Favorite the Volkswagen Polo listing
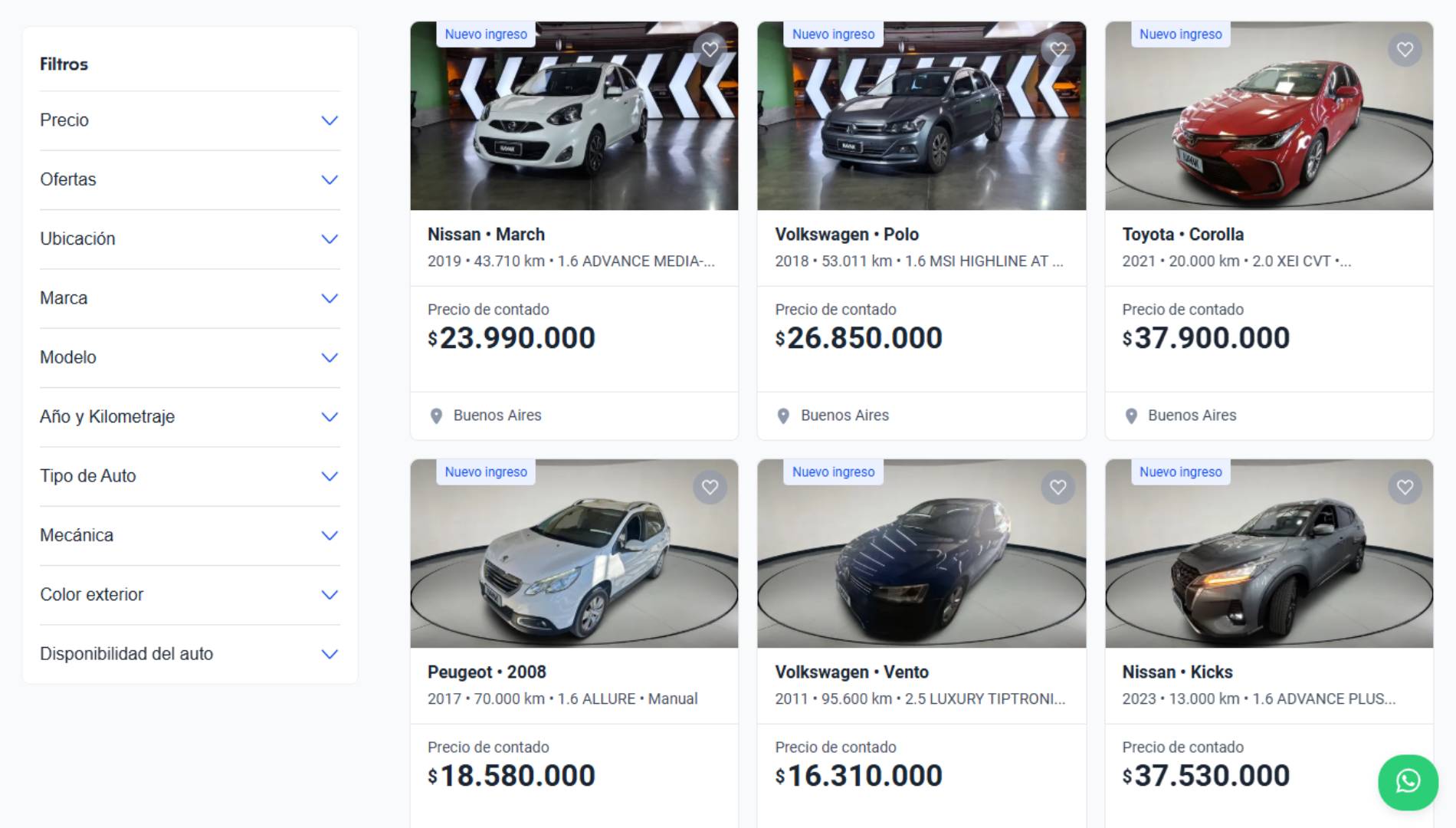Image resolution: width=1456 pixels, height=828 pixels. point(1058,50)
